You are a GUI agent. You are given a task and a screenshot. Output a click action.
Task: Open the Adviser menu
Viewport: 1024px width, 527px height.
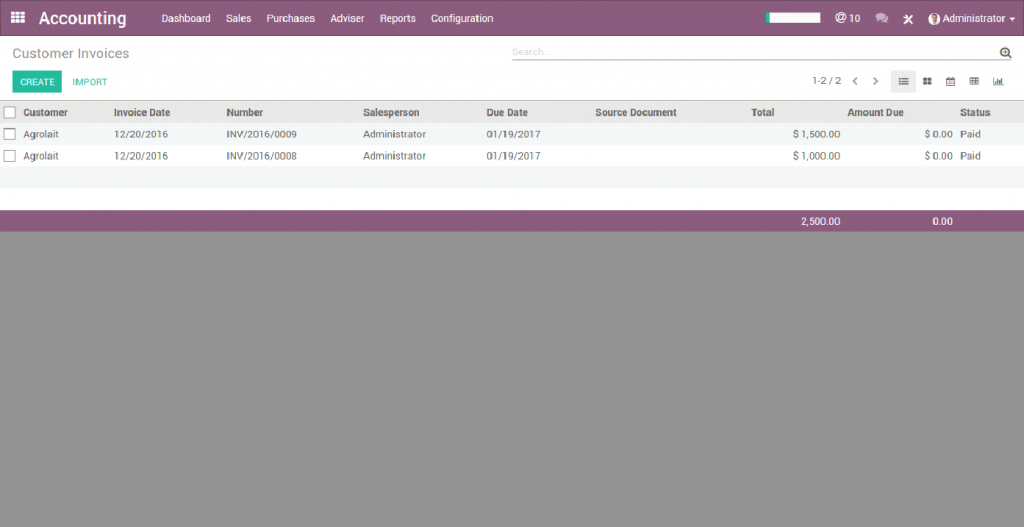[x=347, y=18]
